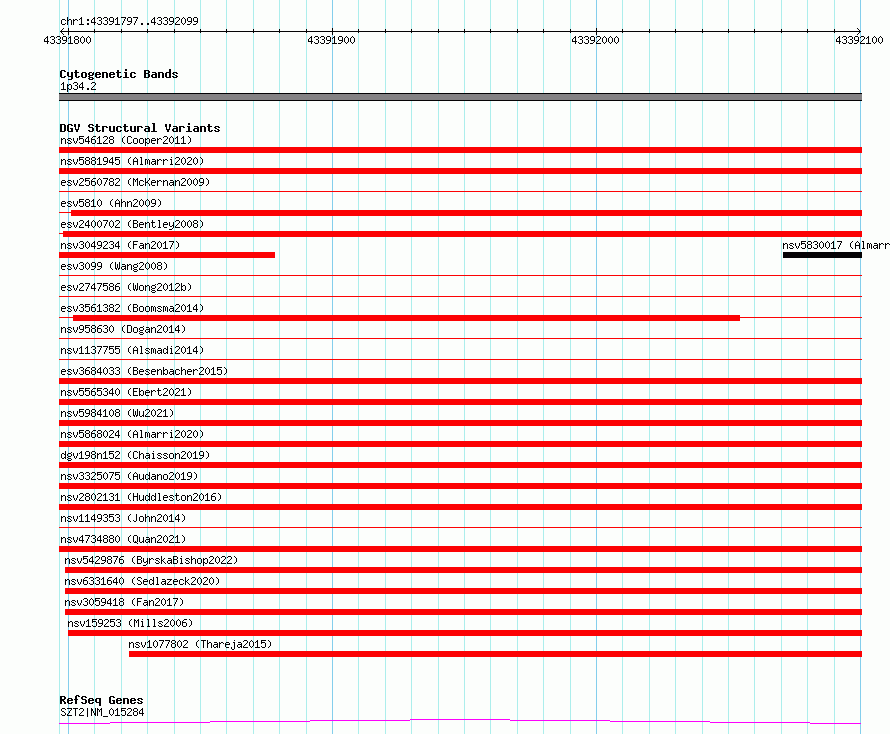
Task: Click nsv3325075 (Audano2019) label
Action: (x=129, y=476)
